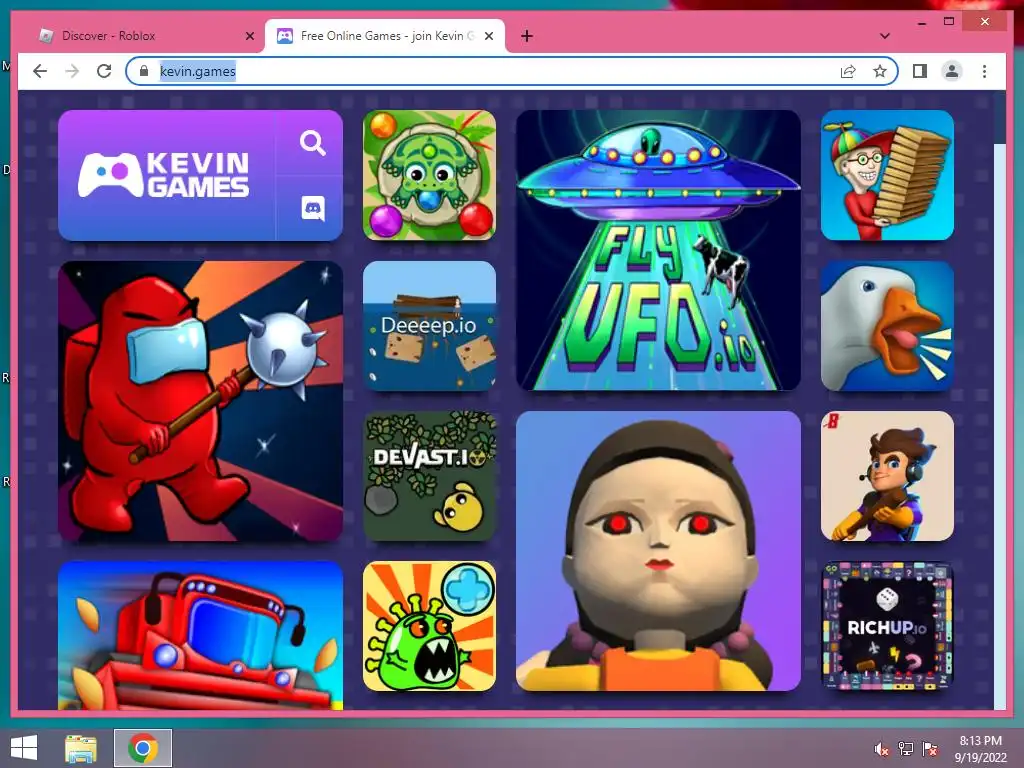The width and height of the screenshot is (1024, 768).
Task: Open the honking goose game tile
Action: pyautogui.click(x=887, y=326)
